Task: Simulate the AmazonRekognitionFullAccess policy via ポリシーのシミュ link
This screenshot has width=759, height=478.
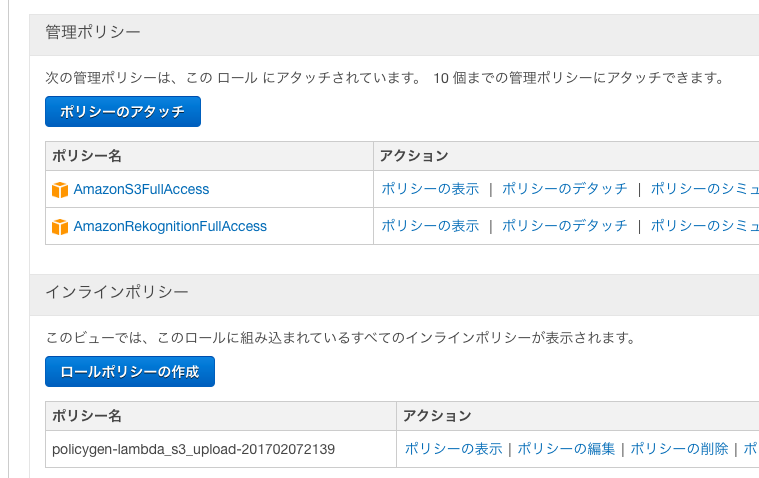Action: tap(705, 226)
